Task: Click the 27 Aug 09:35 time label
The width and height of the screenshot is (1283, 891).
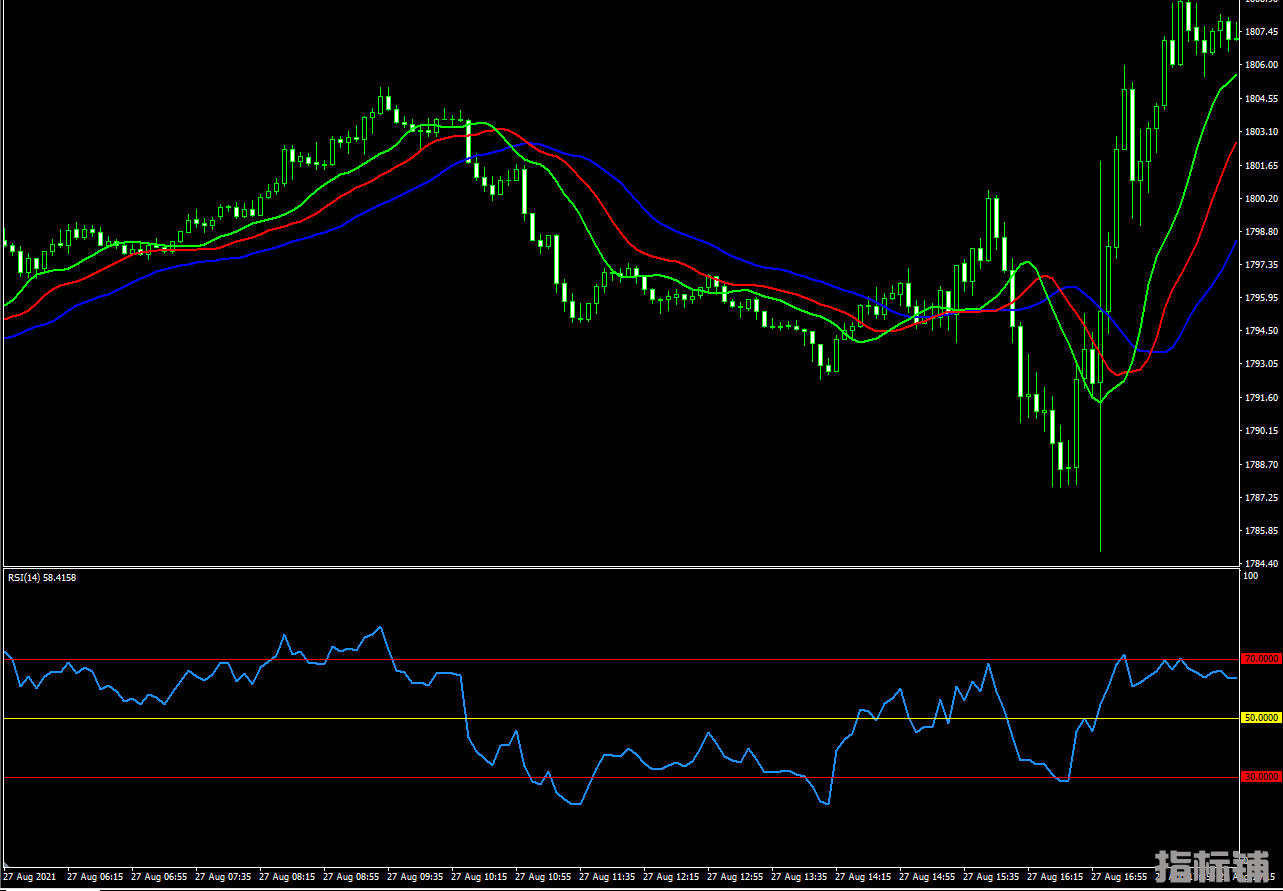Action: click(415, 877)
